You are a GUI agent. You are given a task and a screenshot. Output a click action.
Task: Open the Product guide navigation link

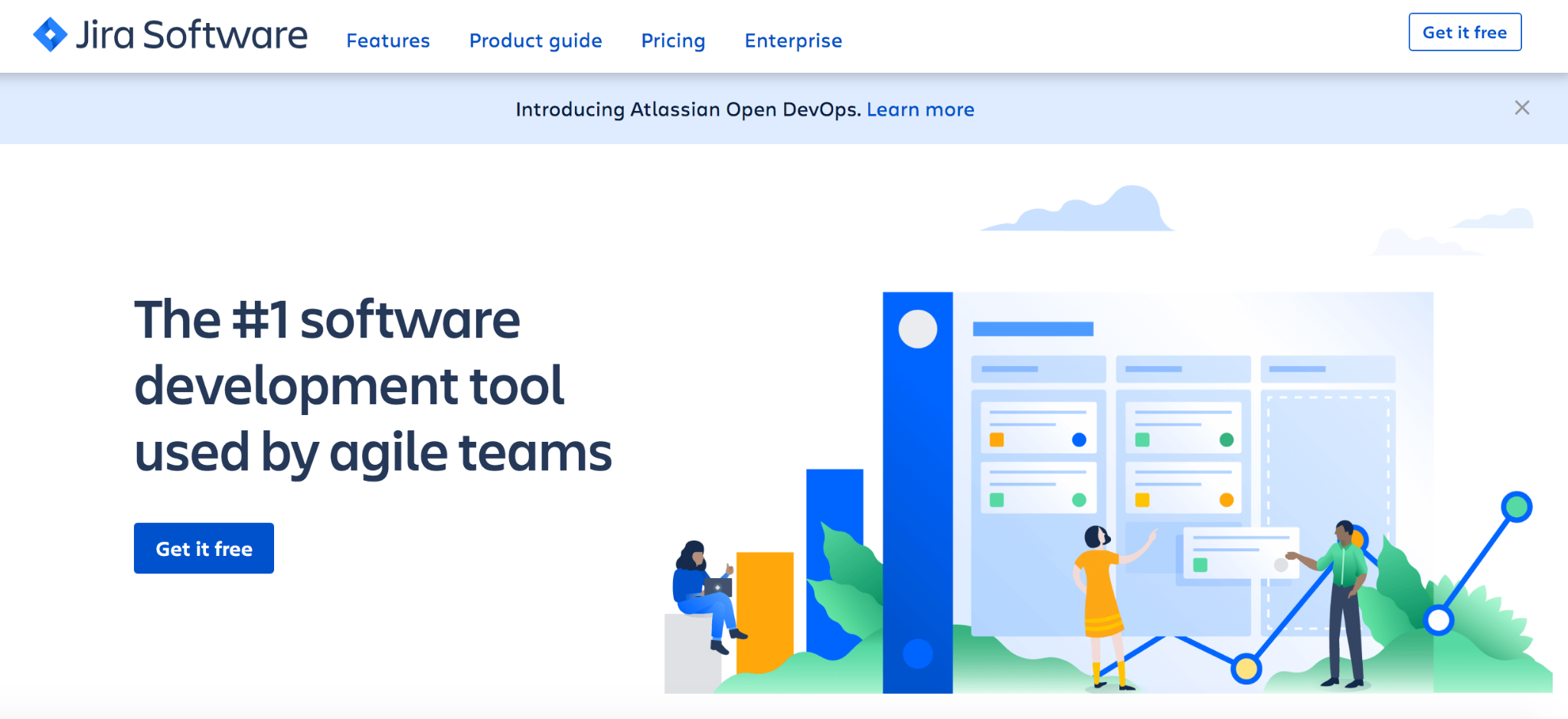(x=536, y=41)
